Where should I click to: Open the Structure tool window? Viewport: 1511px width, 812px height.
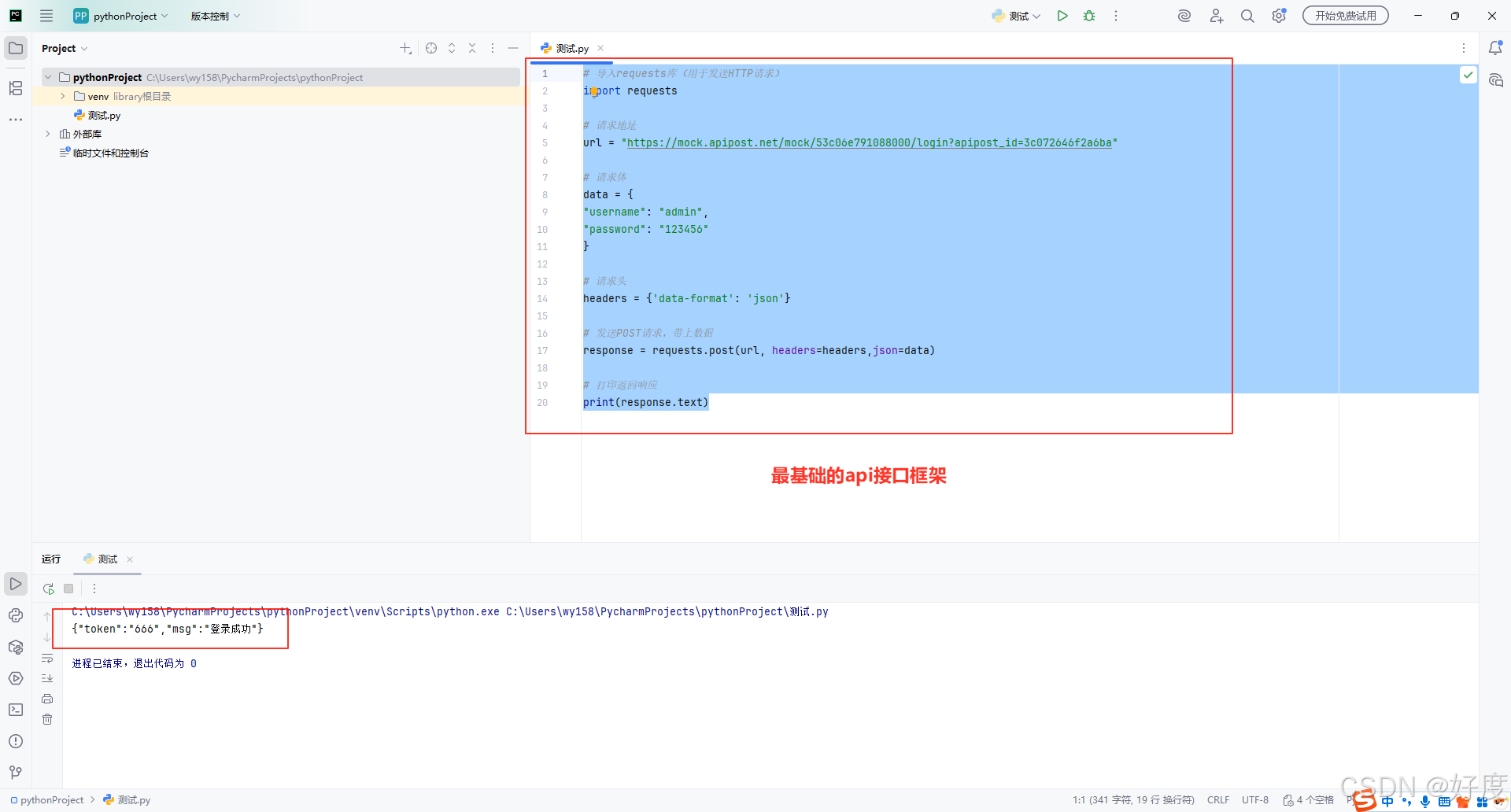click(x=16, y=88)
